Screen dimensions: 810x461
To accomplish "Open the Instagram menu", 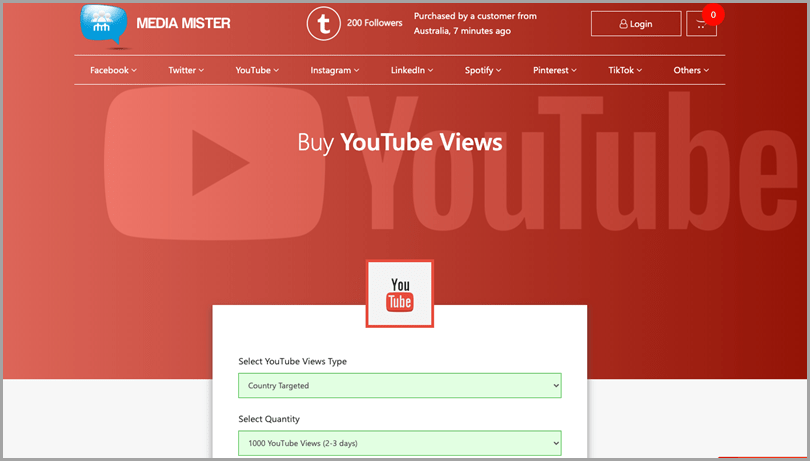I will coord(335,70).
